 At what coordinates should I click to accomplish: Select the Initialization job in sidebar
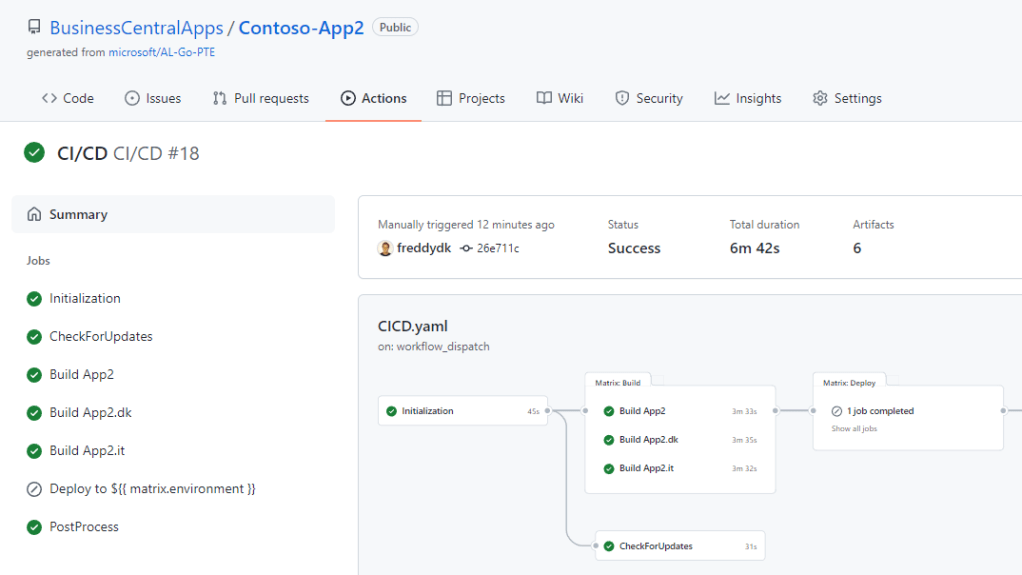pos(85,298)
